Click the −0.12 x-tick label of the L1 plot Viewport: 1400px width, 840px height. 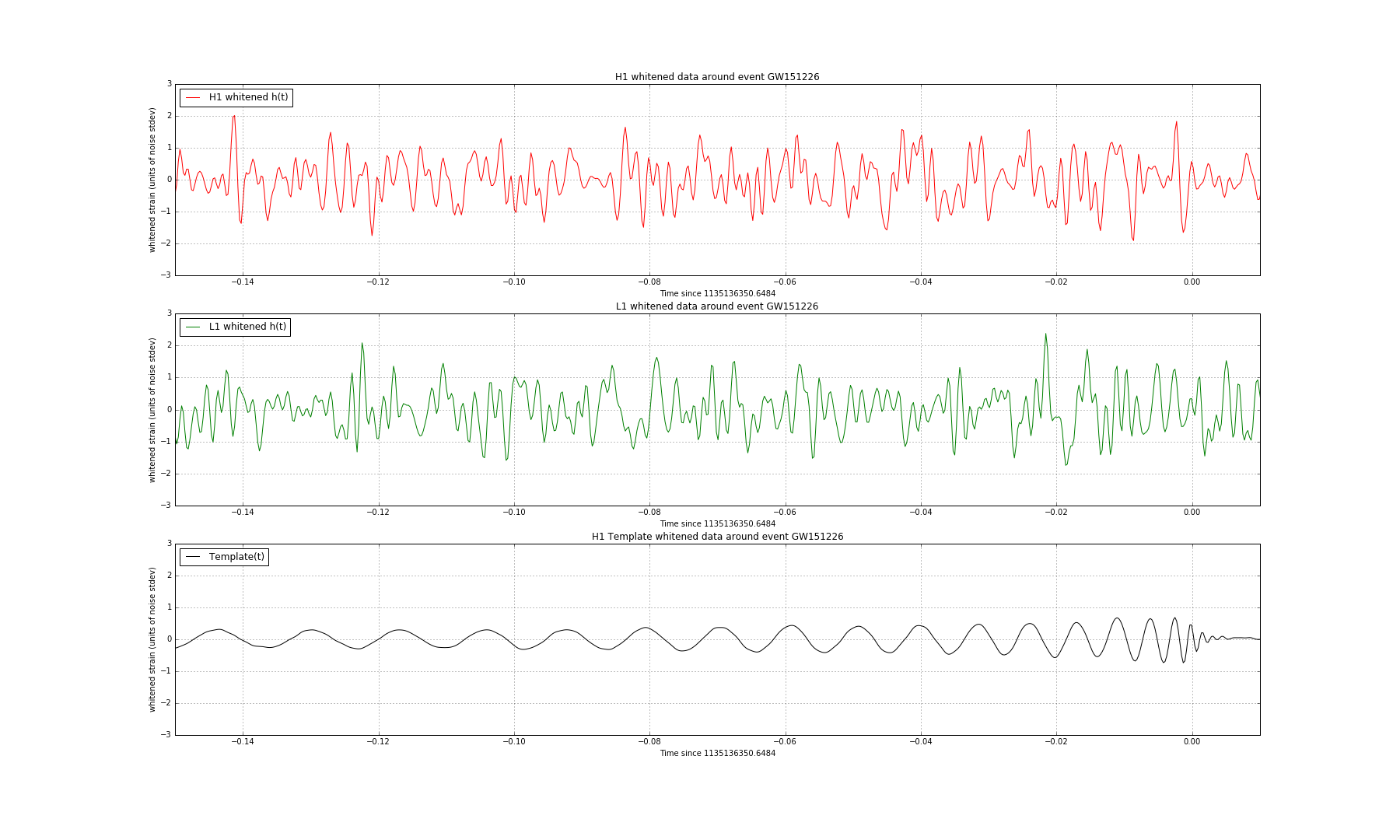pyautogui.click(x=378, y=512)
